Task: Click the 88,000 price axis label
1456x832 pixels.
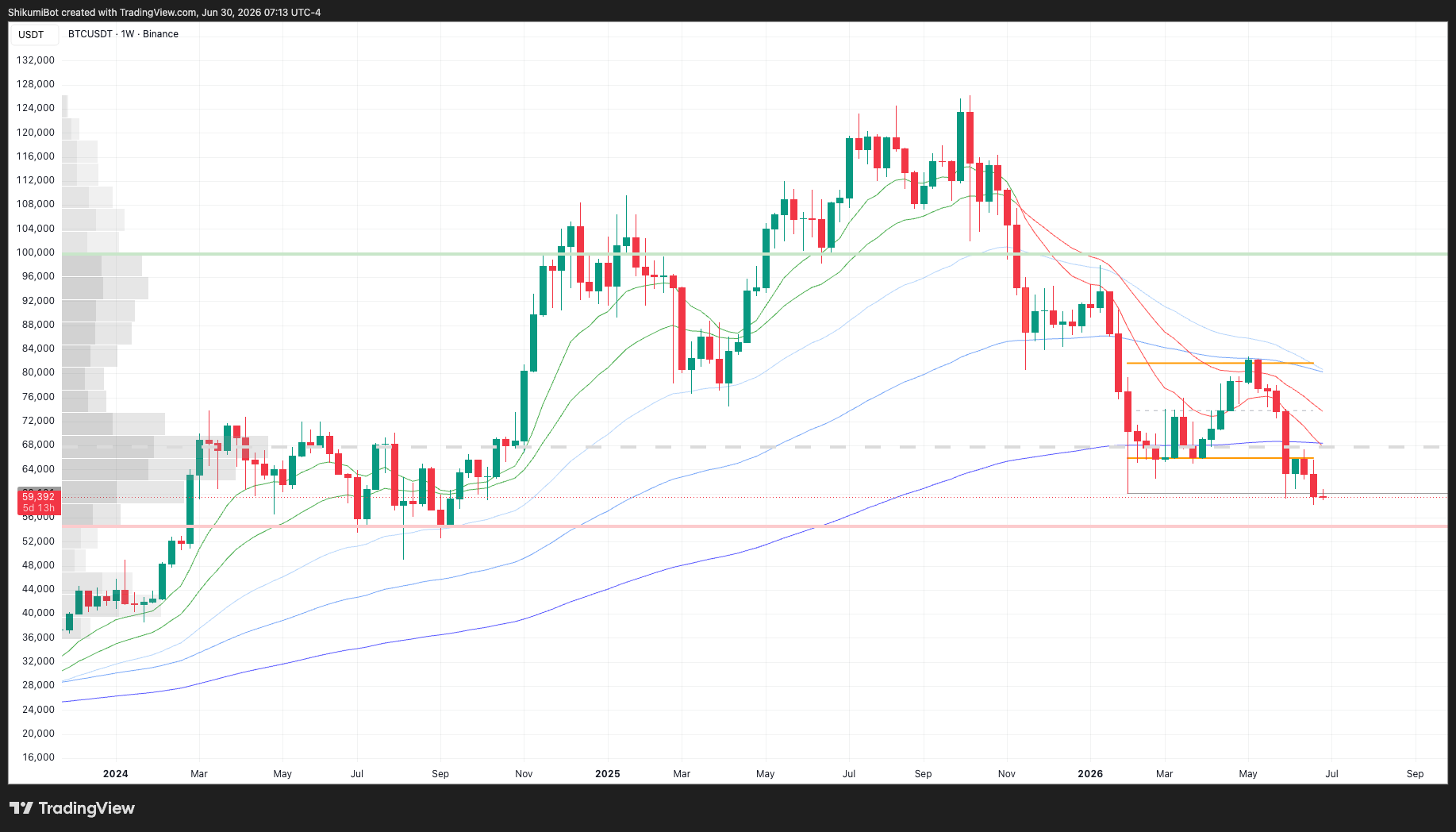Action: tap(38, 325)
